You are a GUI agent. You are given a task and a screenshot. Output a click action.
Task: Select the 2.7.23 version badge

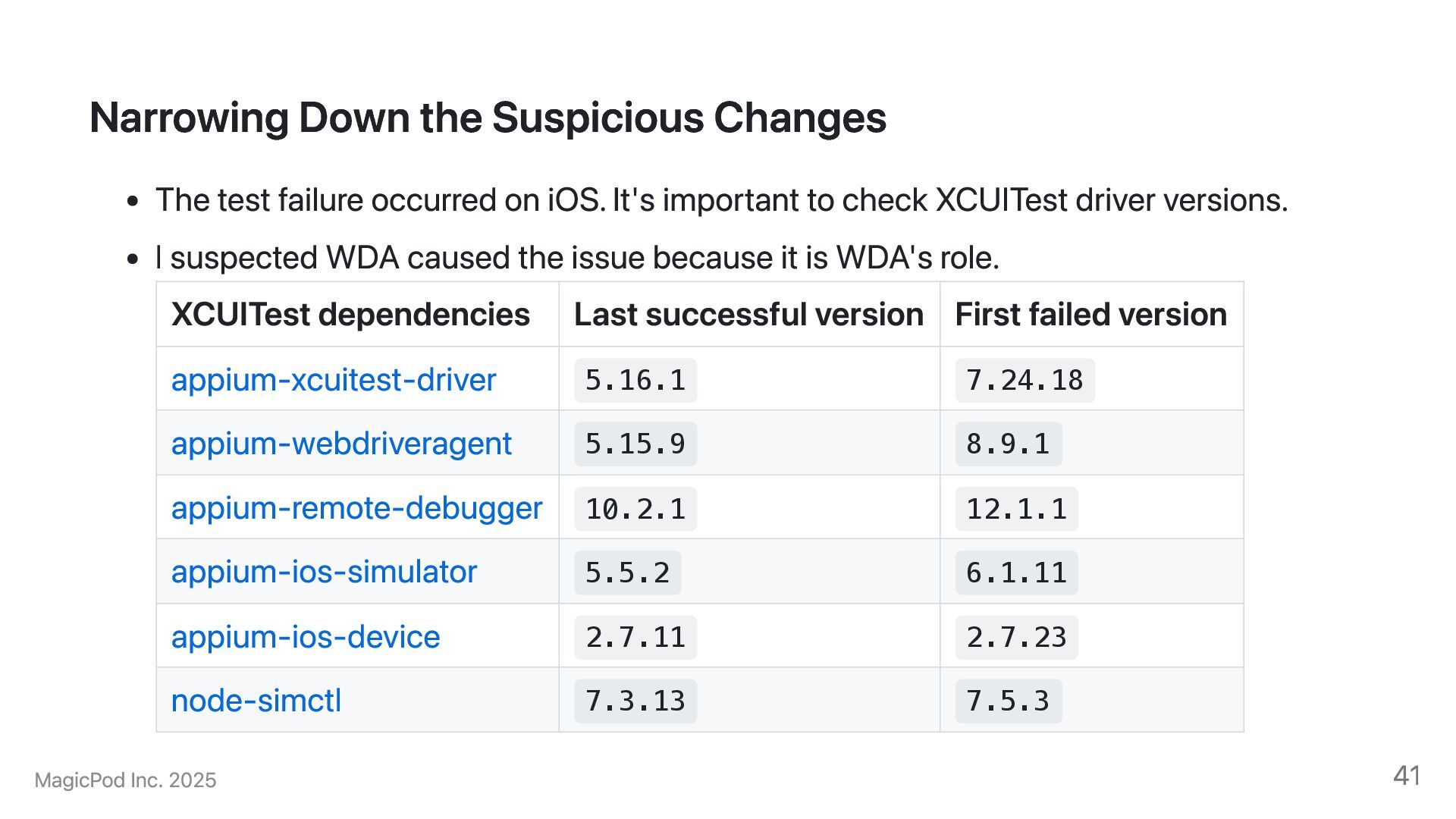click(x=1016, y=637)
